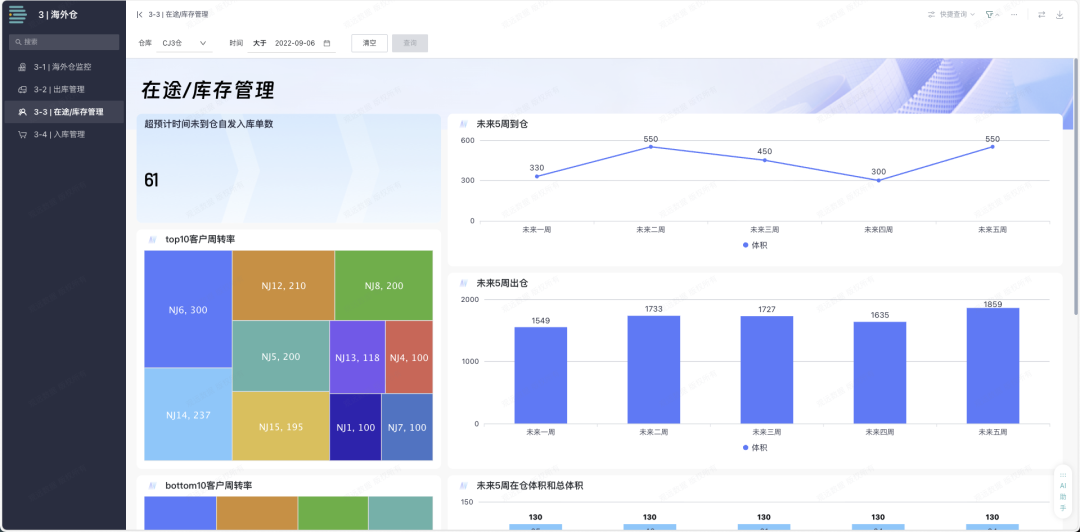The width and height of the screenshot is (1080, 532).
Task: Click the 61 overdue orders value
Action: (x=152, y=181)
